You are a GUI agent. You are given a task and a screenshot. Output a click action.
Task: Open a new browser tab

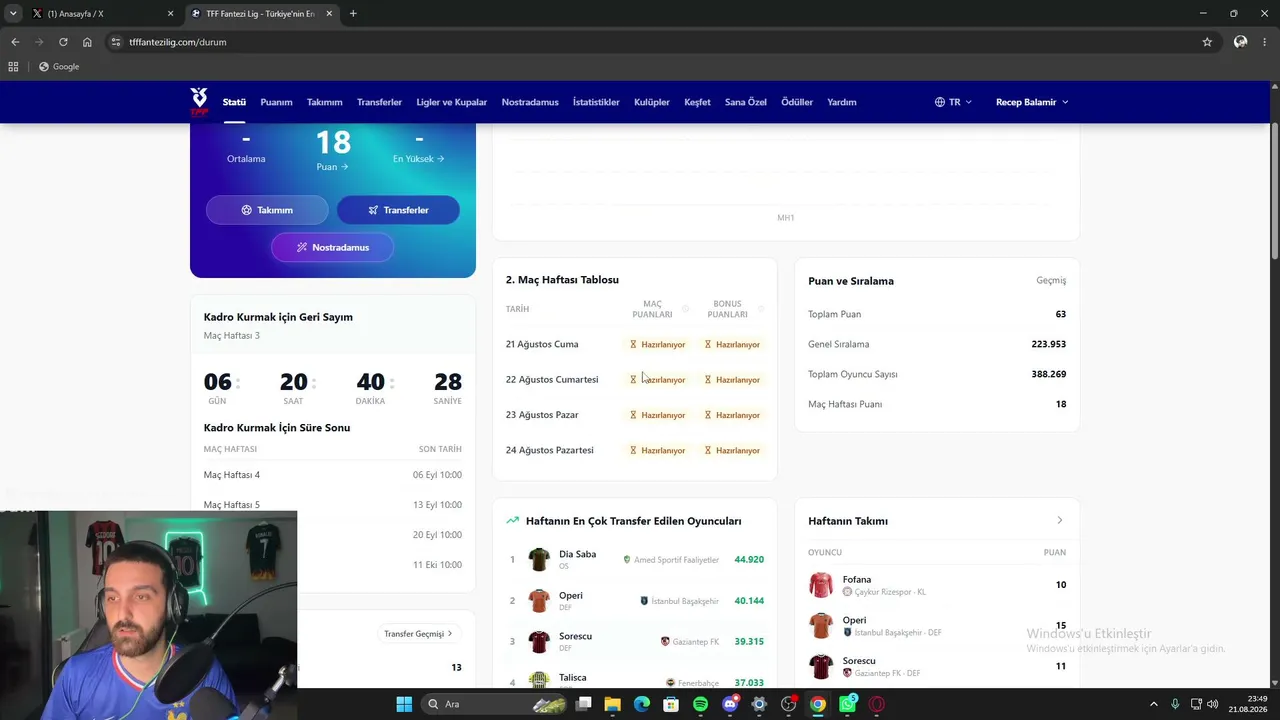click(353, 14)
